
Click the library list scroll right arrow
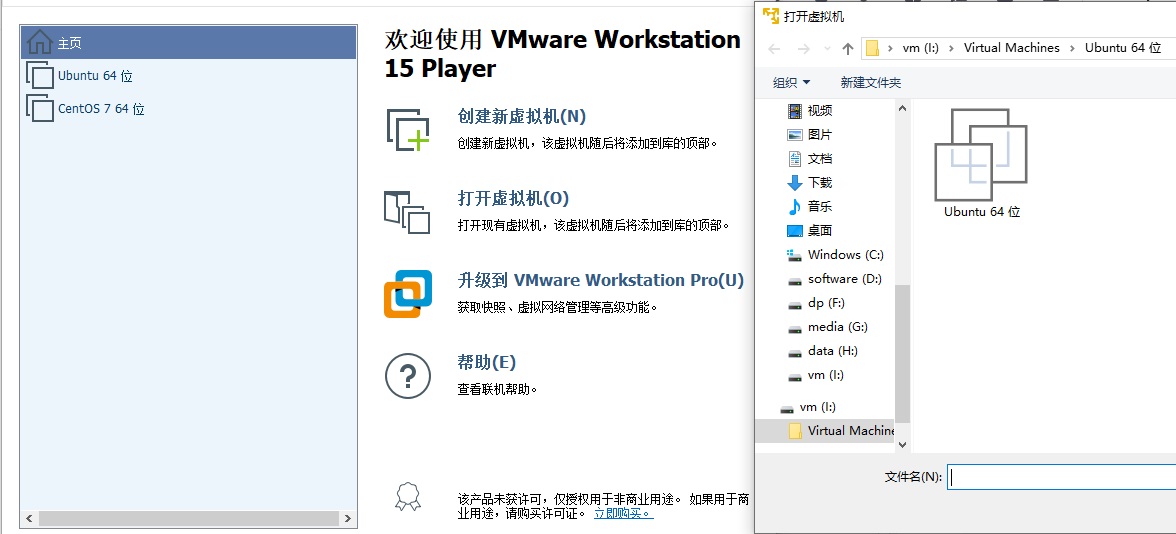[x=348, y=518]
